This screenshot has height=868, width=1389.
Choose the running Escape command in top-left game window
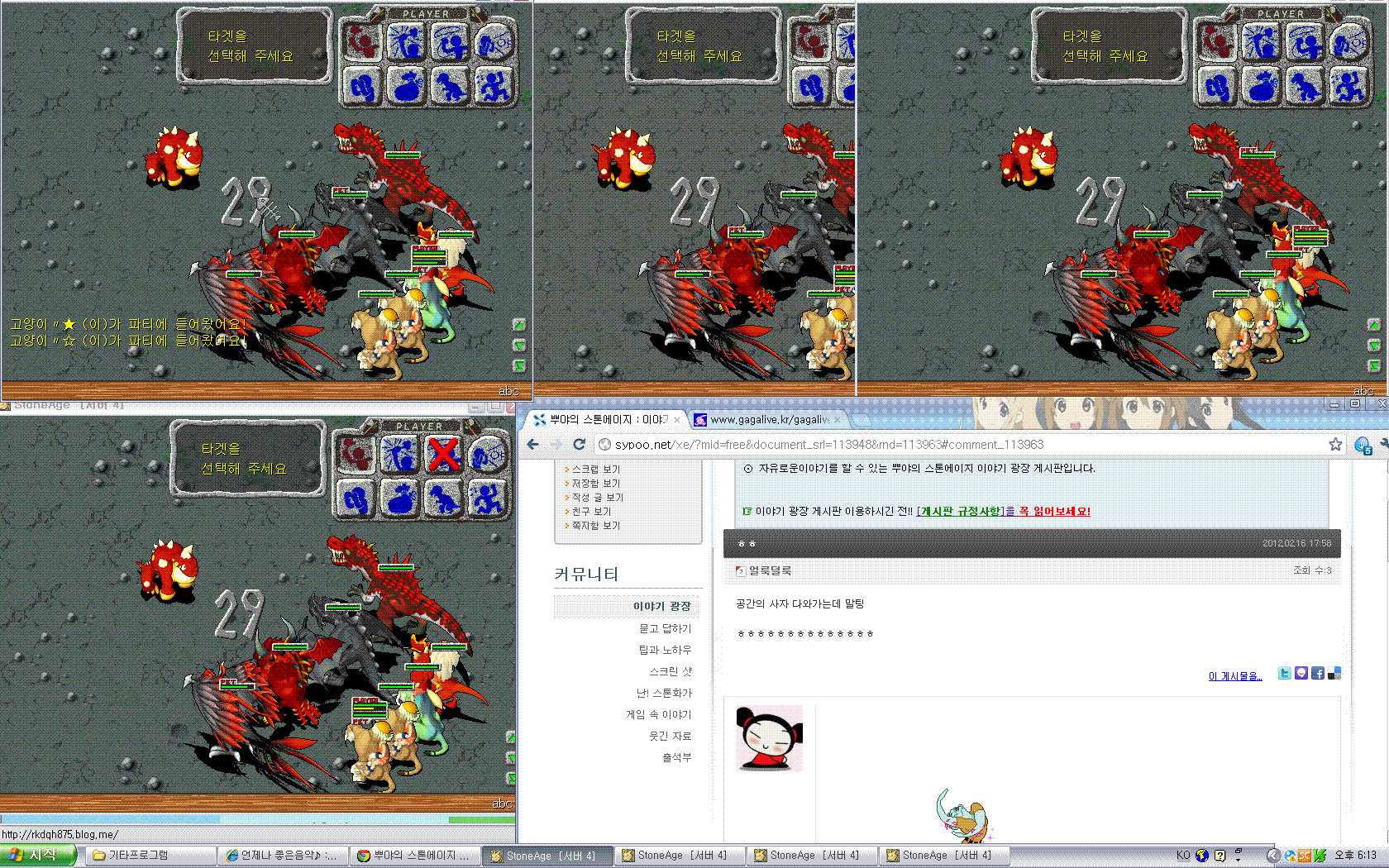click(x=494, y=85)
